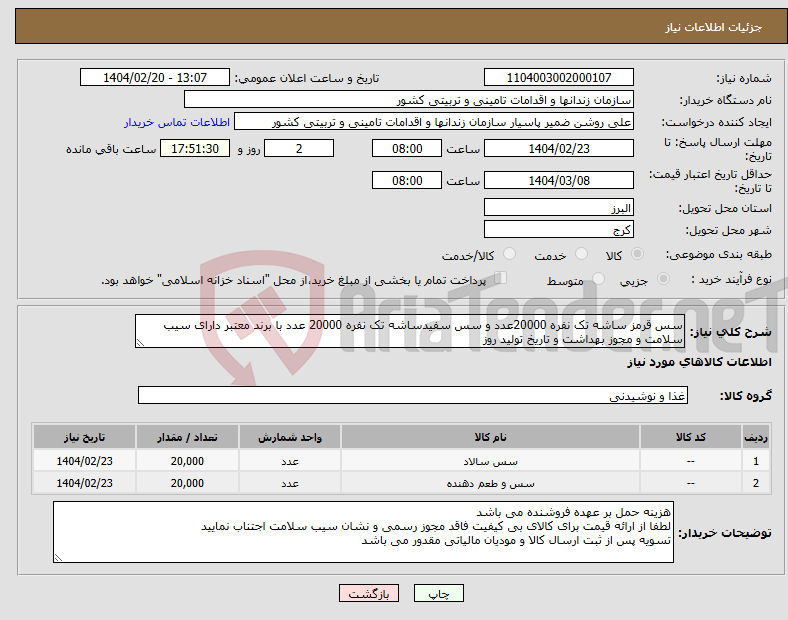788x620 pixels.
Task: Click the طبقه بندی موضوعی label
Action: pyautogui.click(x=719, y=255)
